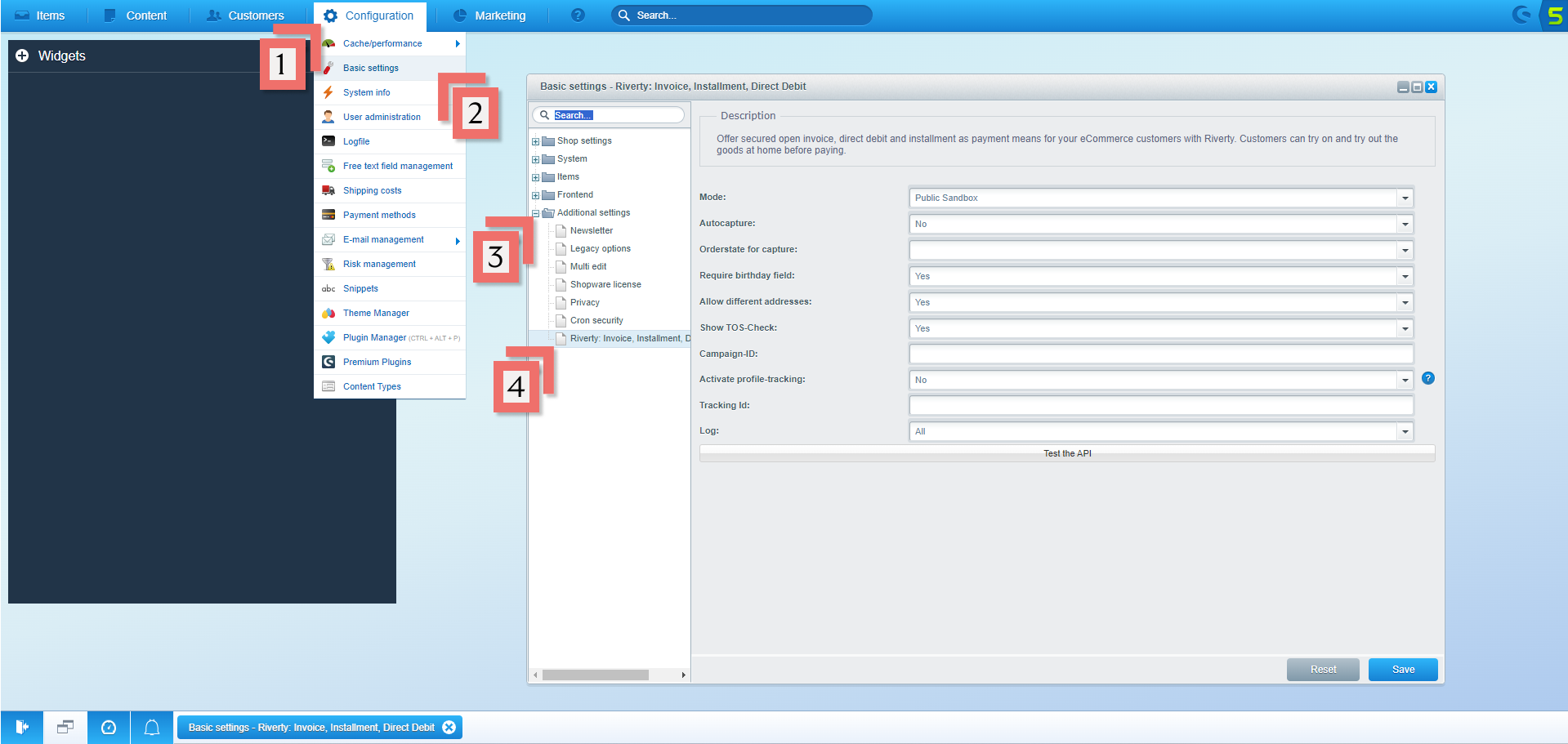The image size is (1568, 744).
Task: Open the Mode dropdown
Action: pyautogui.click(x=1405, y=198)
